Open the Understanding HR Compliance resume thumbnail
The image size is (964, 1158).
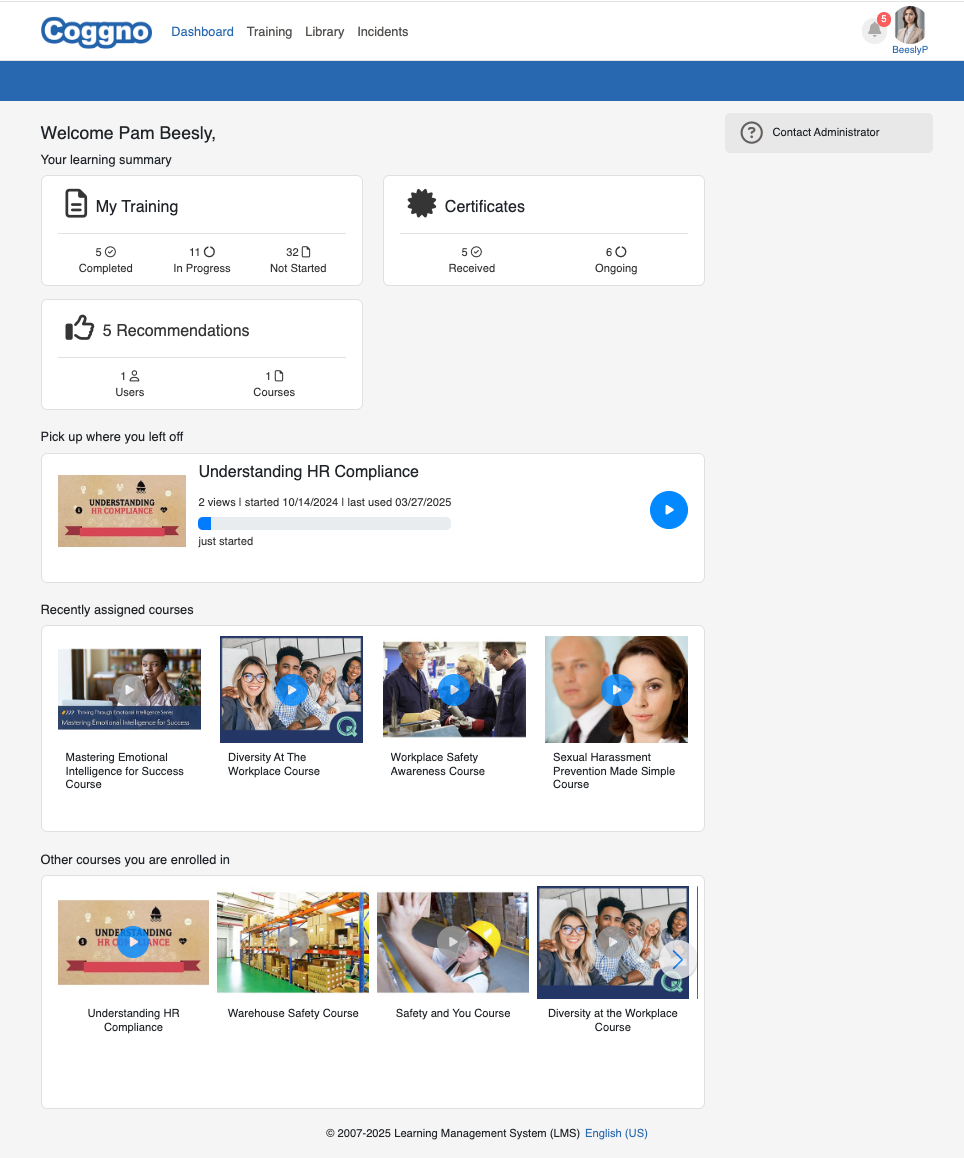pos(122,511)
